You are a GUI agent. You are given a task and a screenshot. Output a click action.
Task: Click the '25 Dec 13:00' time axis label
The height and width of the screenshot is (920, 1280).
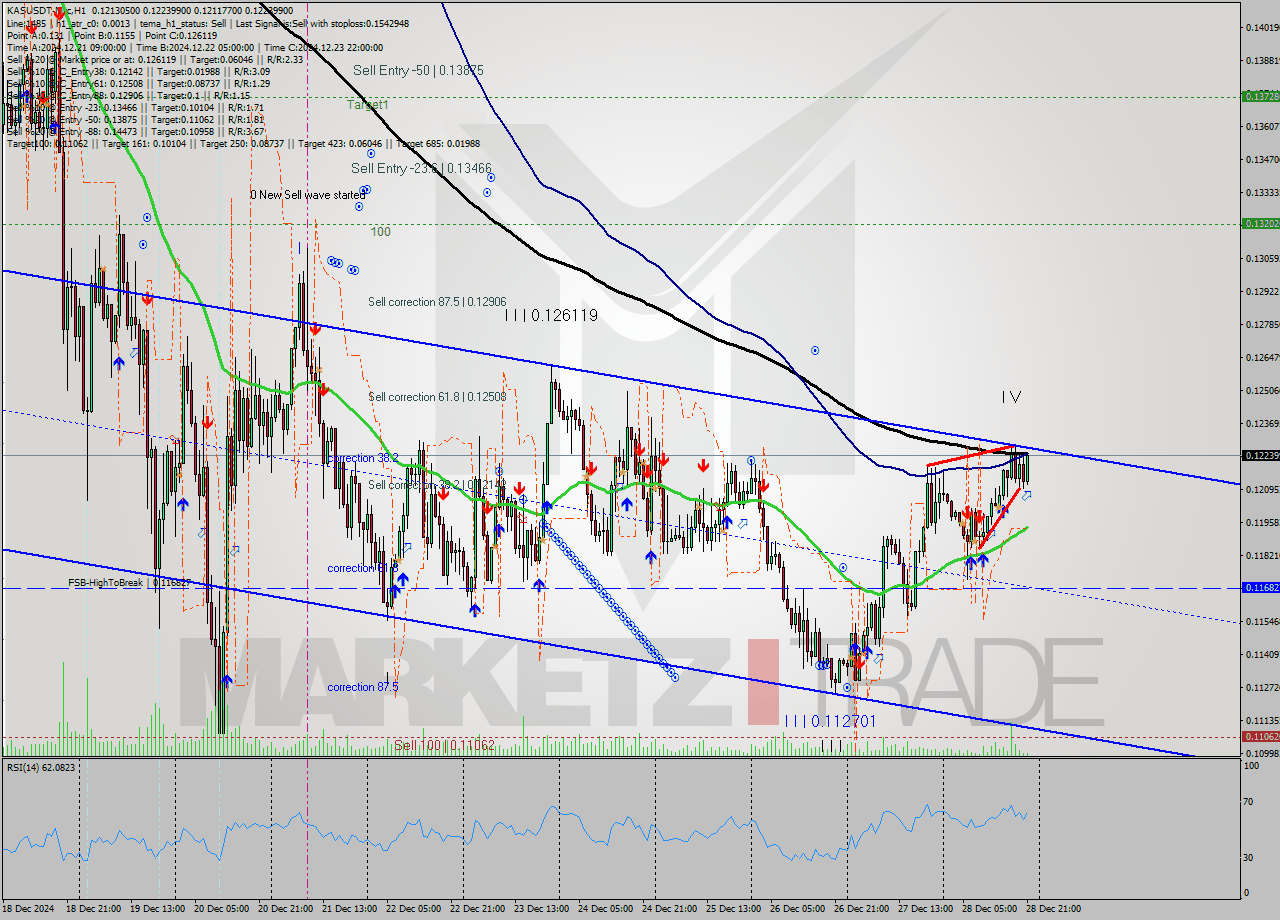point(735,909)
